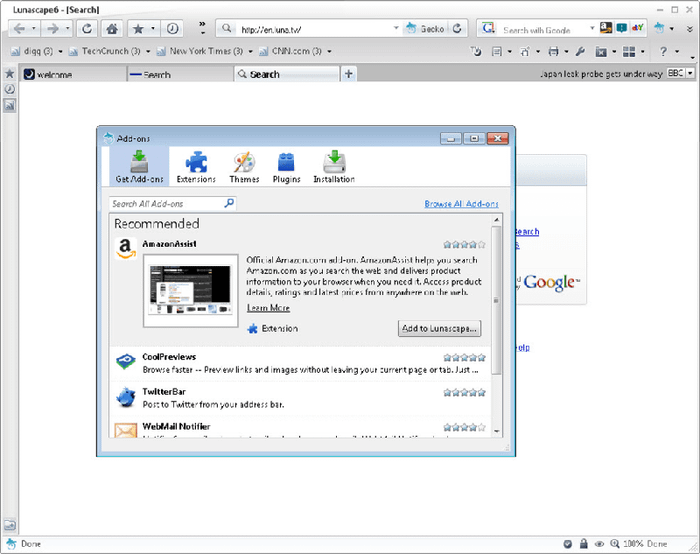700x554 pixels.
Task: Switch to the middle Search tab
Action: click(x=180, y=74)
